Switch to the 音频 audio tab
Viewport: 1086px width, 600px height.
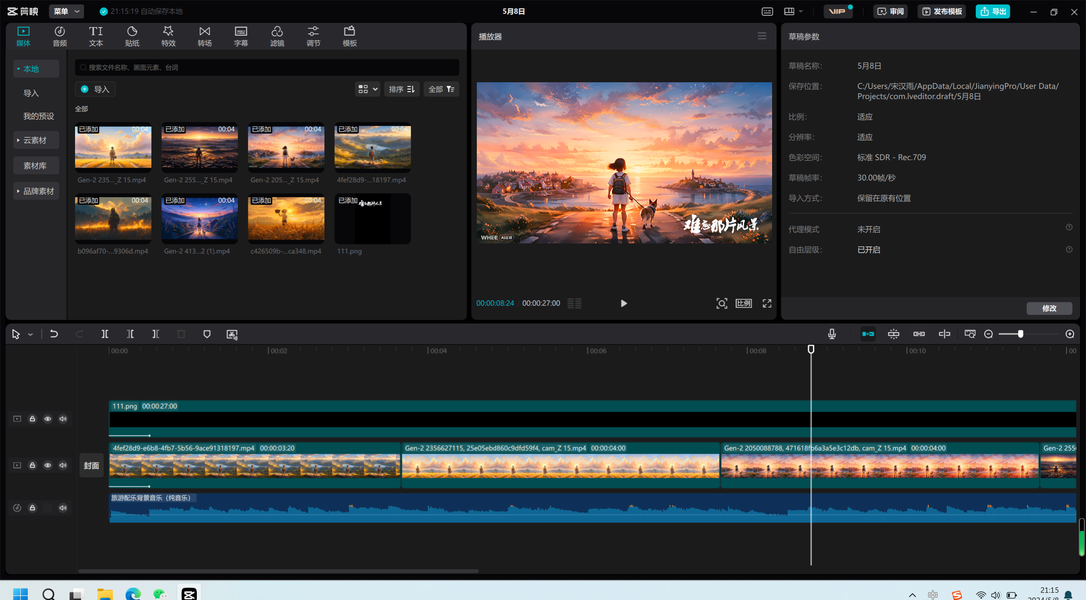coord(60,37)
